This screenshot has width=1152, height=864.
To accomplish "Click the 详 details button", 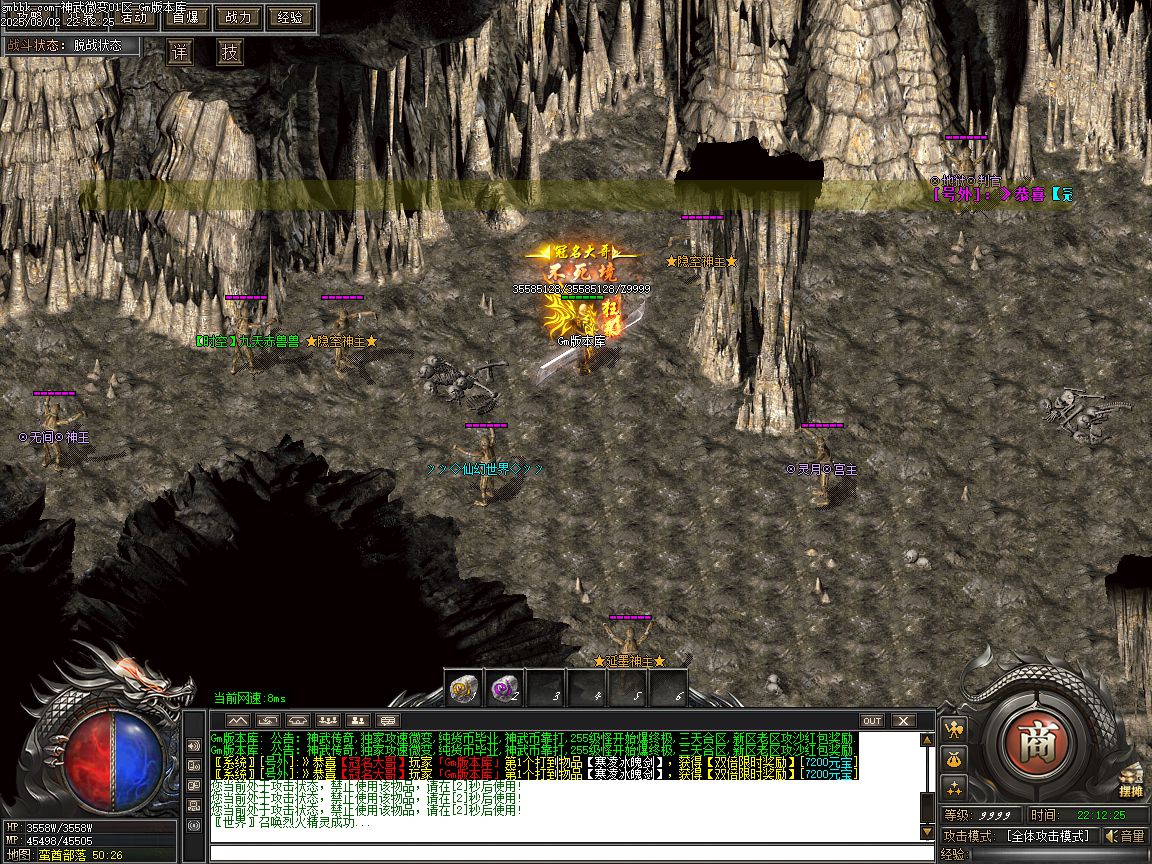I will 180,52.
